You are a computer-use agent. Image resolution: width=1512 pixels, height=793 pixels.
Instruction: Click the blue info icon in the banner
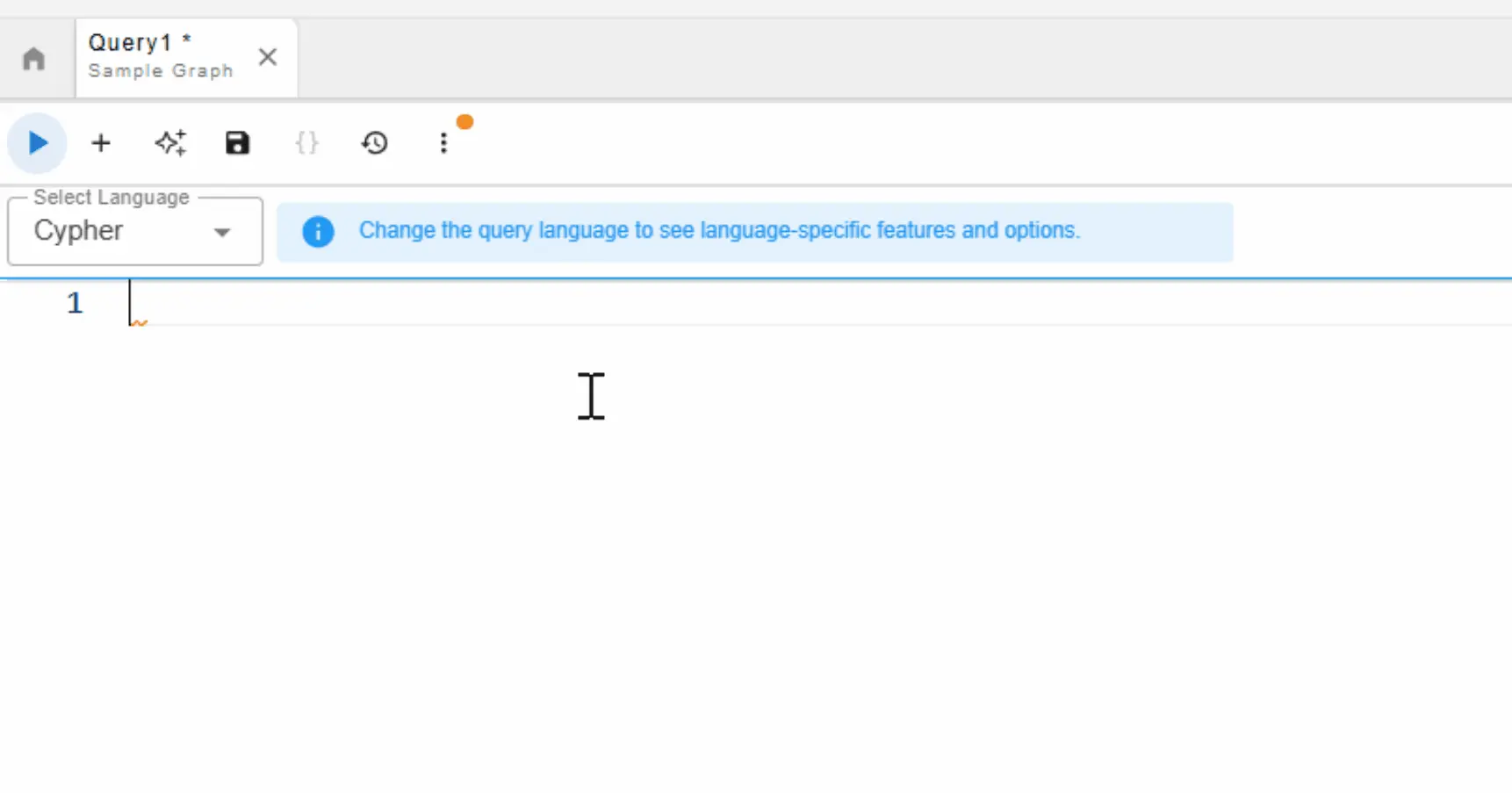[318, 232]
